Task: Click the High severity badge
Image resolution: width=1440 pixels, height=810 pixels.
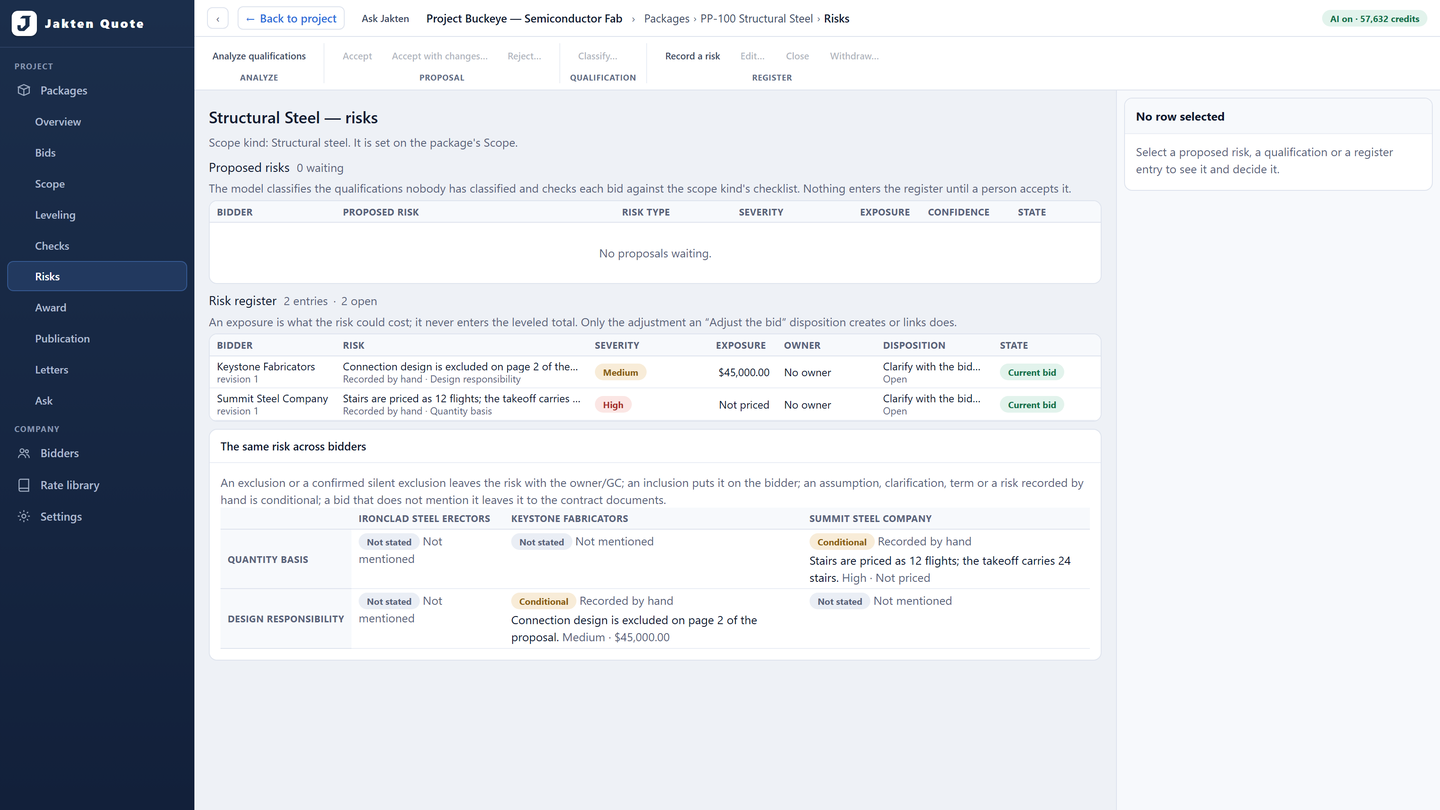Action: point(613,405)
